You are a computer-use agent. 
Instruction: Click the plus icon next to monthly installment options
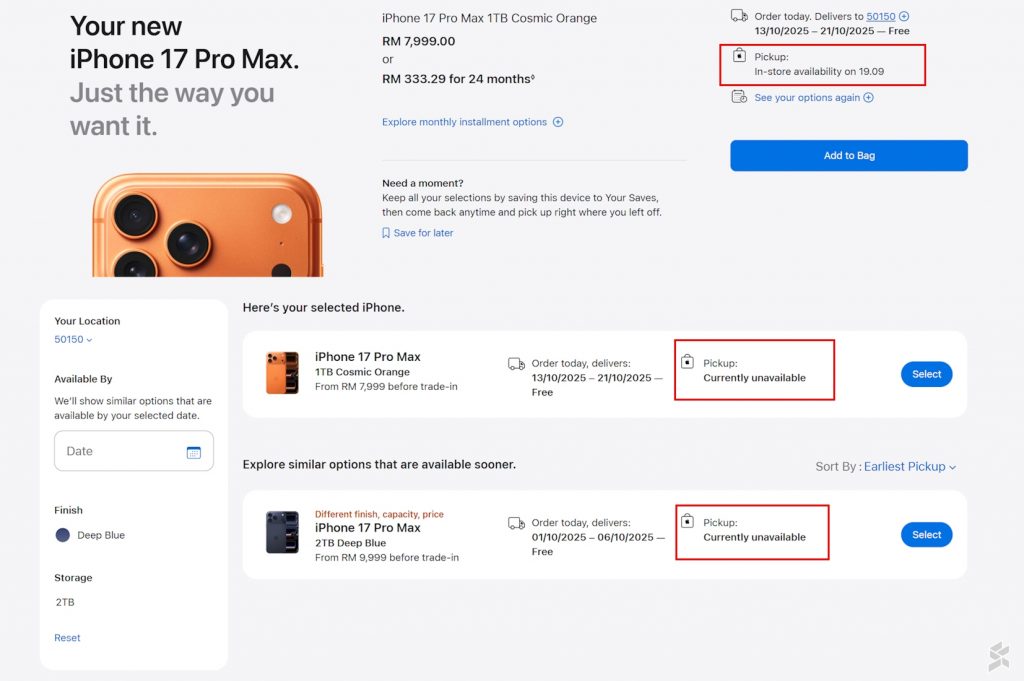click(558, 122)
